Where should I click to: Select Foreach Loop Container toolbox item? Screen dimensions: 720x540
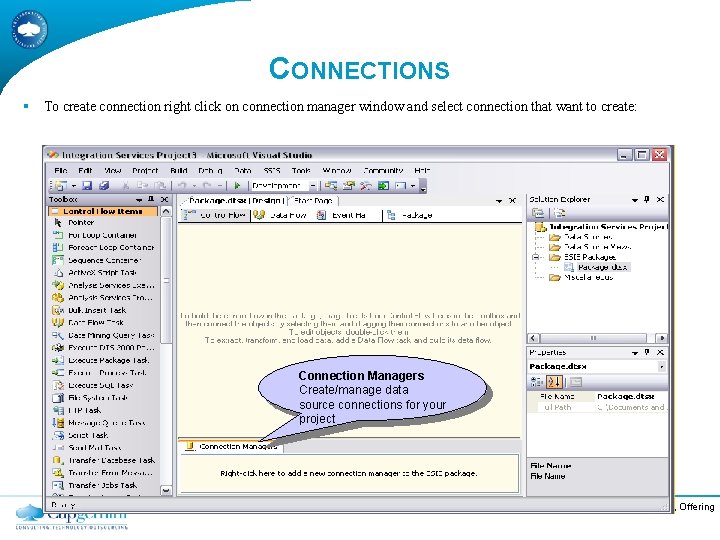pos(103,248)
